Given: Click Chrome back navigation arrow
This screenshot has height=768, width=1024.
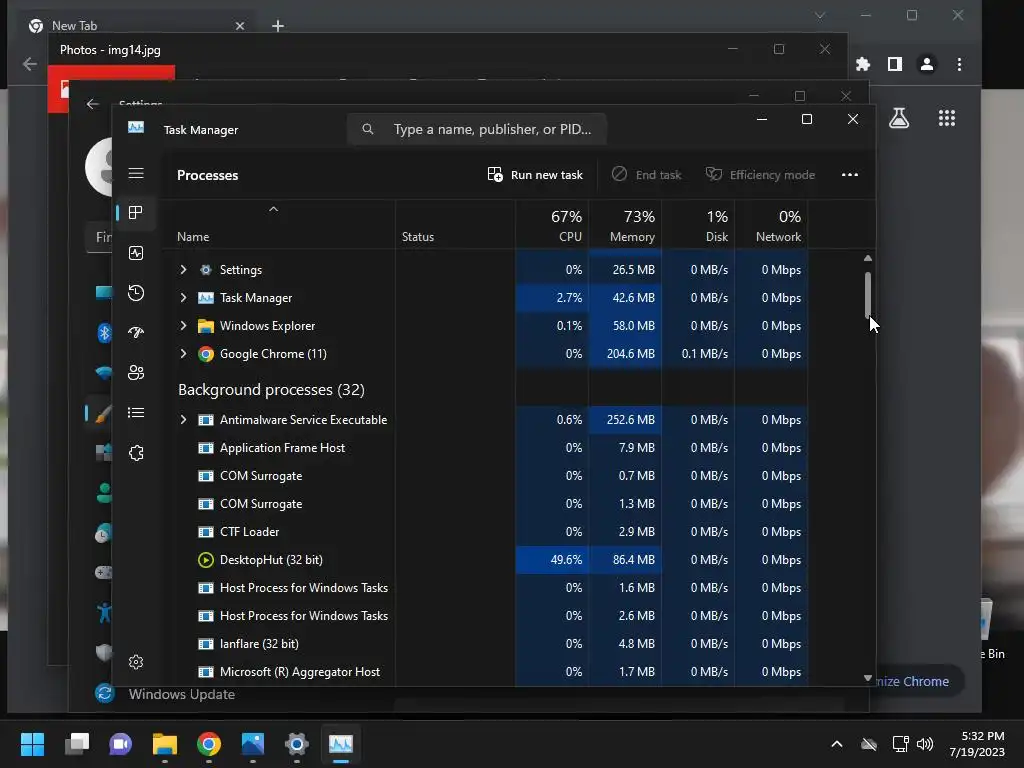Looking at the screenshot, I should click(x=29, y=64).
